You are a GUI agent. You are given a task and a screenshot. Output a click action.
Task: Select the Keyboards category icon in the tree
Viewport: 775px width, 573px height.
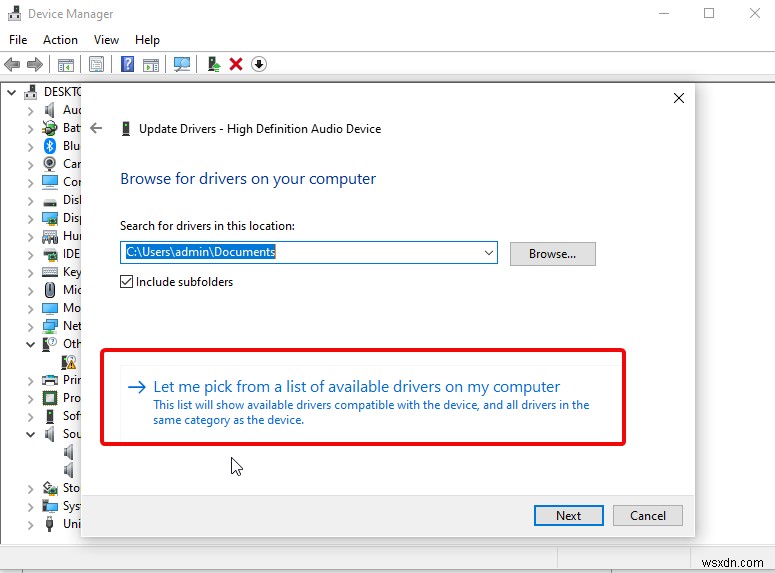(50, 272)
